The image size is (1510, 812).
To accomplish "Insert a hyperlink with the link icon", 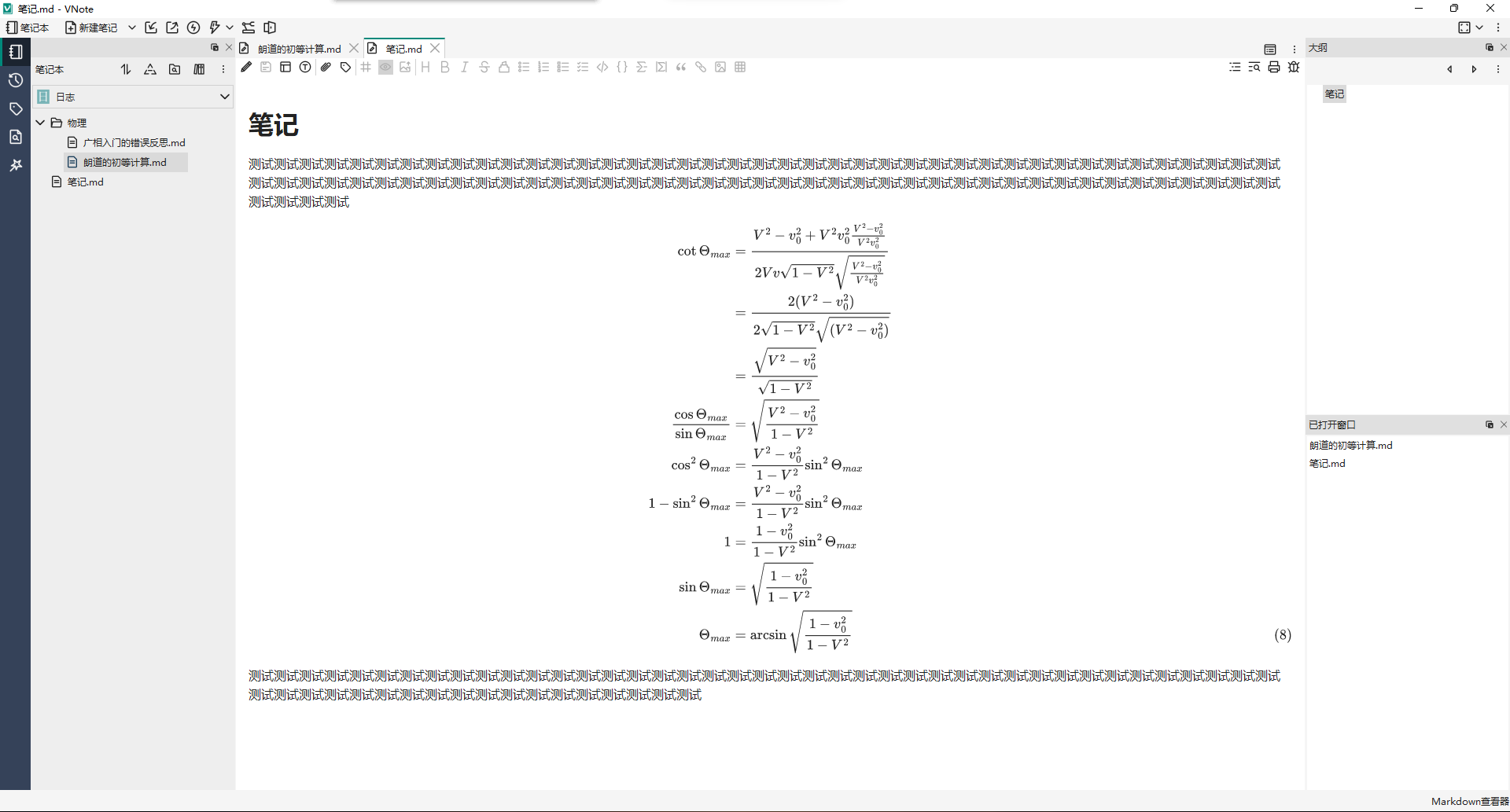I will 700,68.
